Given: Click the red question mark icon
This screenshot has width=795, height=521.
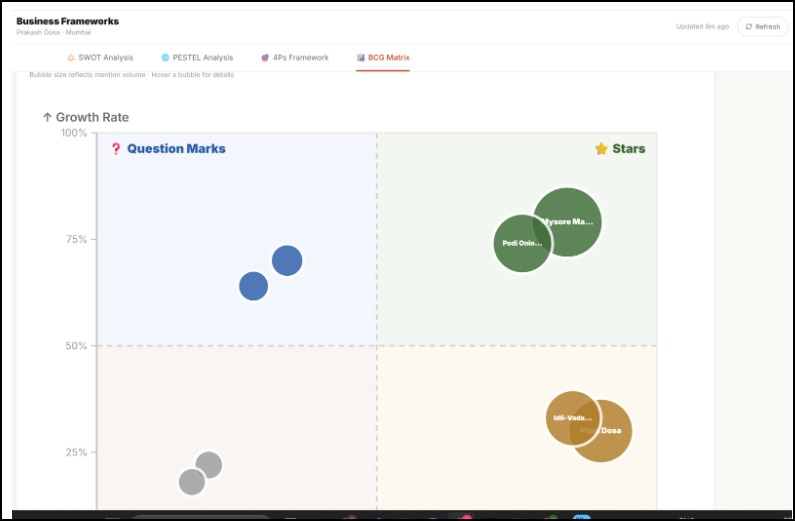Looking at the screenshot, I should [x=116, y=148].
